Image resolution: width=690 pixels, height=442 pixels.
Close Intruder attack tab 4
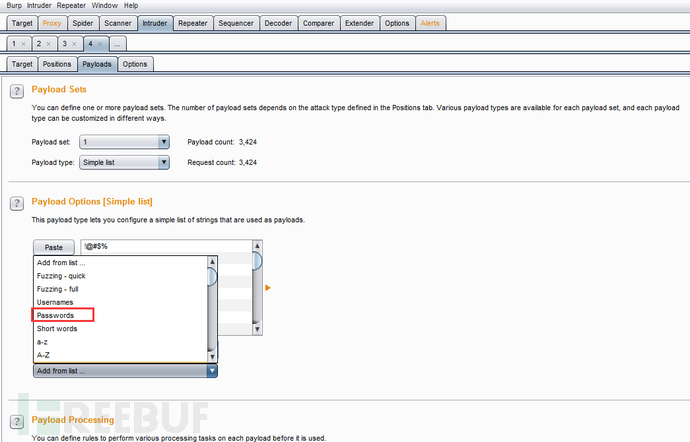tap(100, 44)
